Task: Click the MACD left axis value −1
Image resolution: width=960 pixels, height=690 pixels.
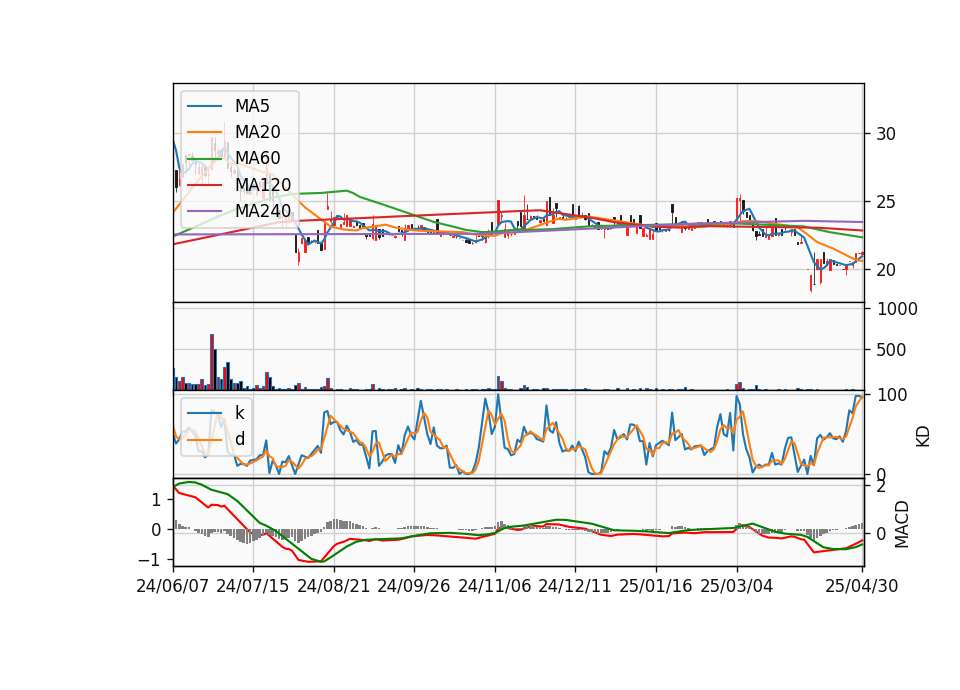Action: click(150, 560)
